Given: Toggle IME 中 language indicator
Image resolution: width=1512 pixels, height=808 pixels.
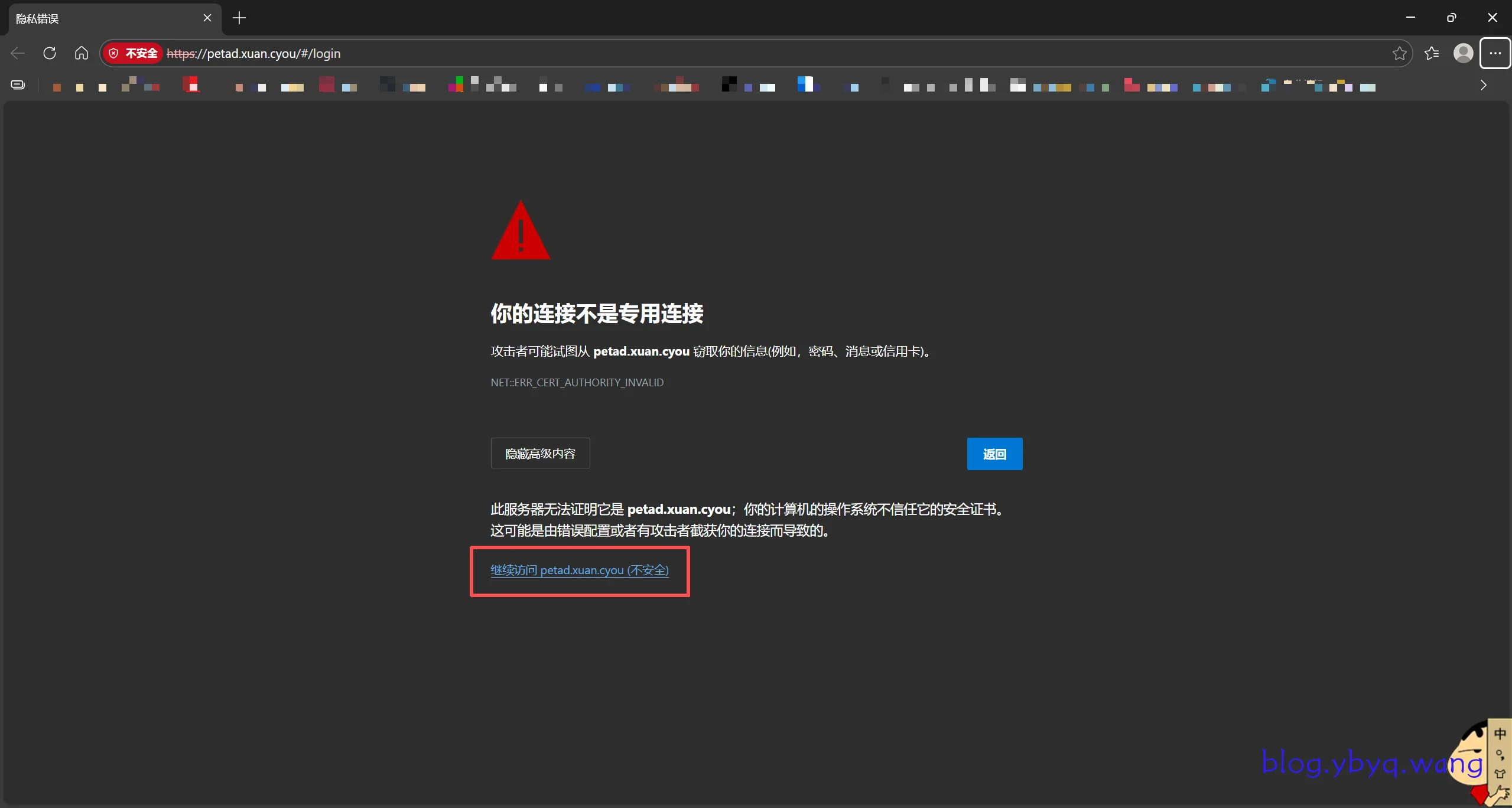Looking at the screenshot, I should coord(1500,734).
